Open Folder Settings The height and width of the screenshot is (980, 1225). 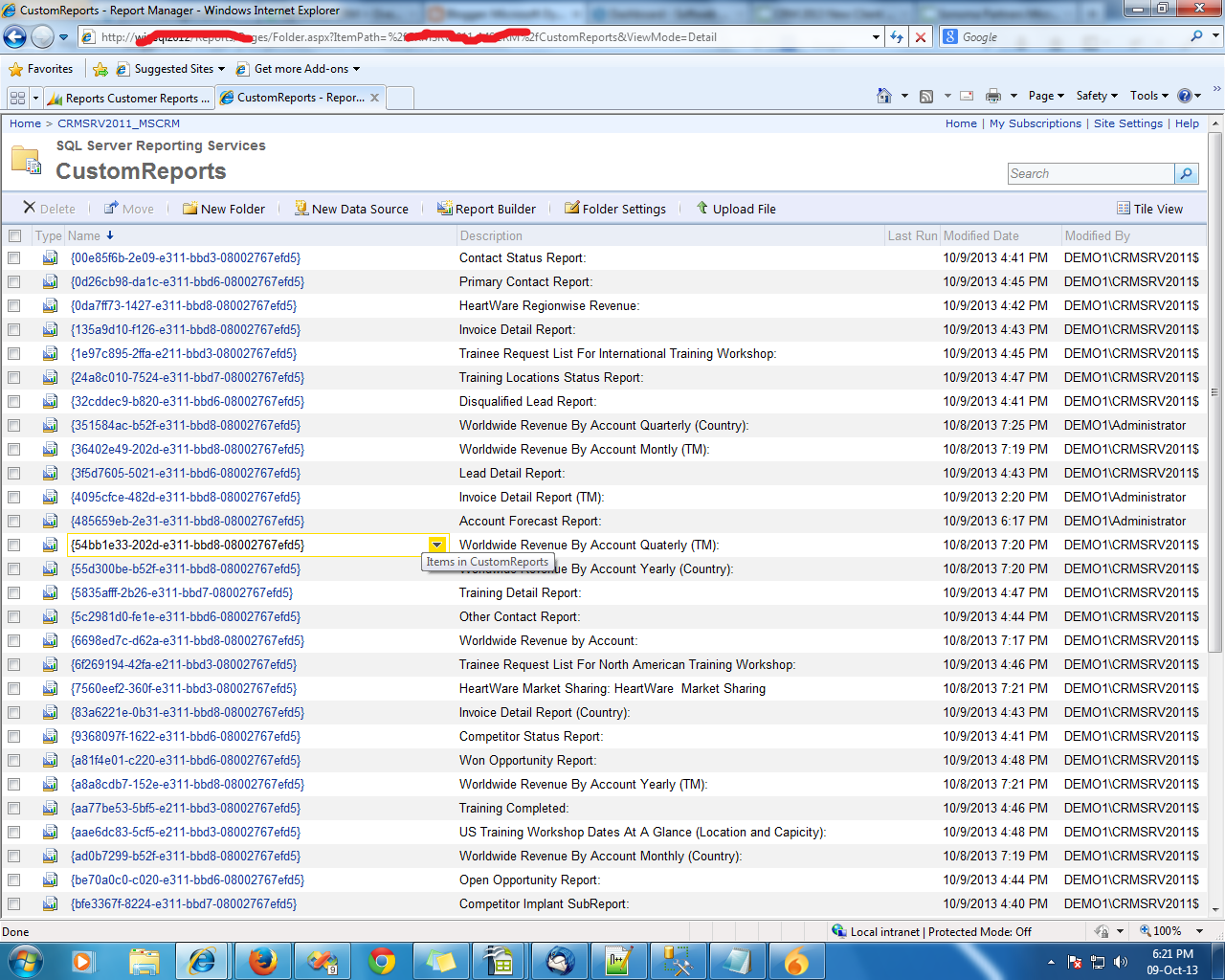pos(614,208)
